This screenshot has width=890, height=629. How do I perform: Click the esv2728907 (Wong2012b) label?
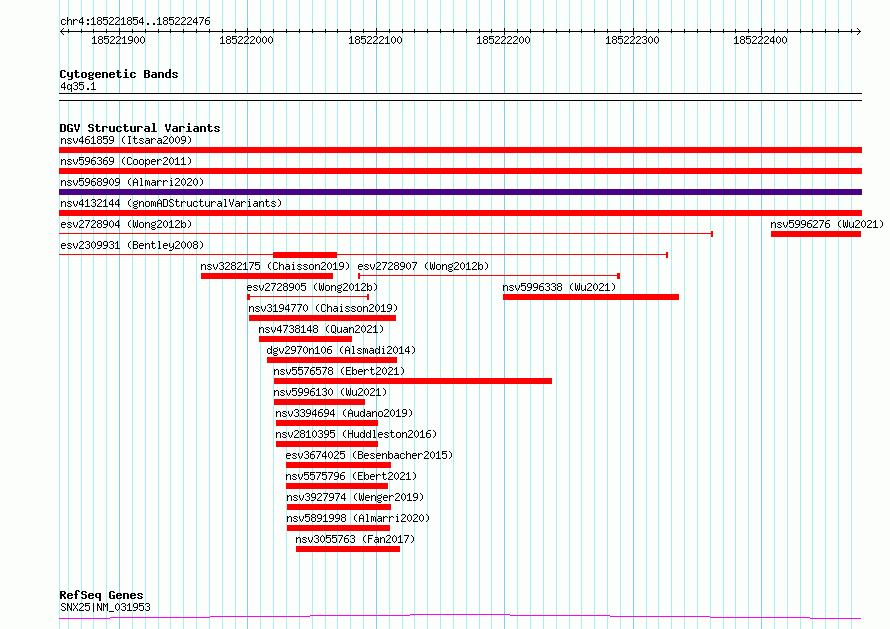tap(423, 266)
